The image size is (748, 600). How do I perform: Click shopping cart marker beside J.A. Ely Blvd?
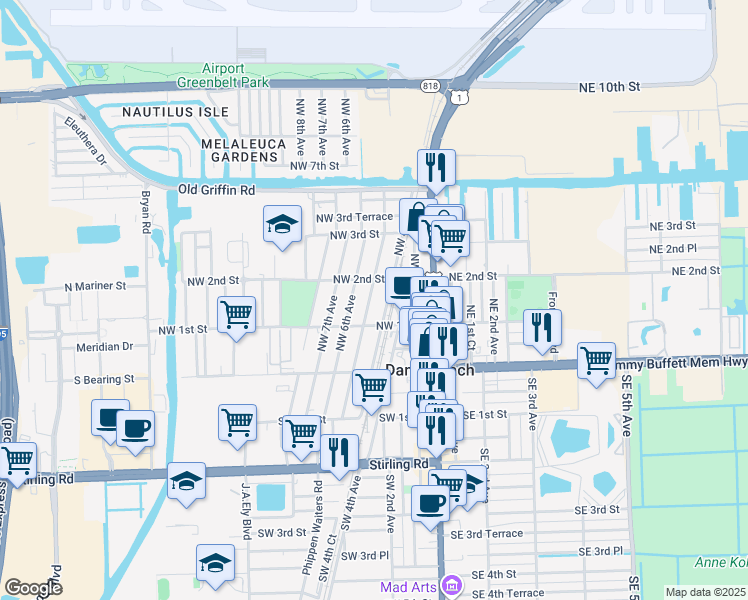238,423
